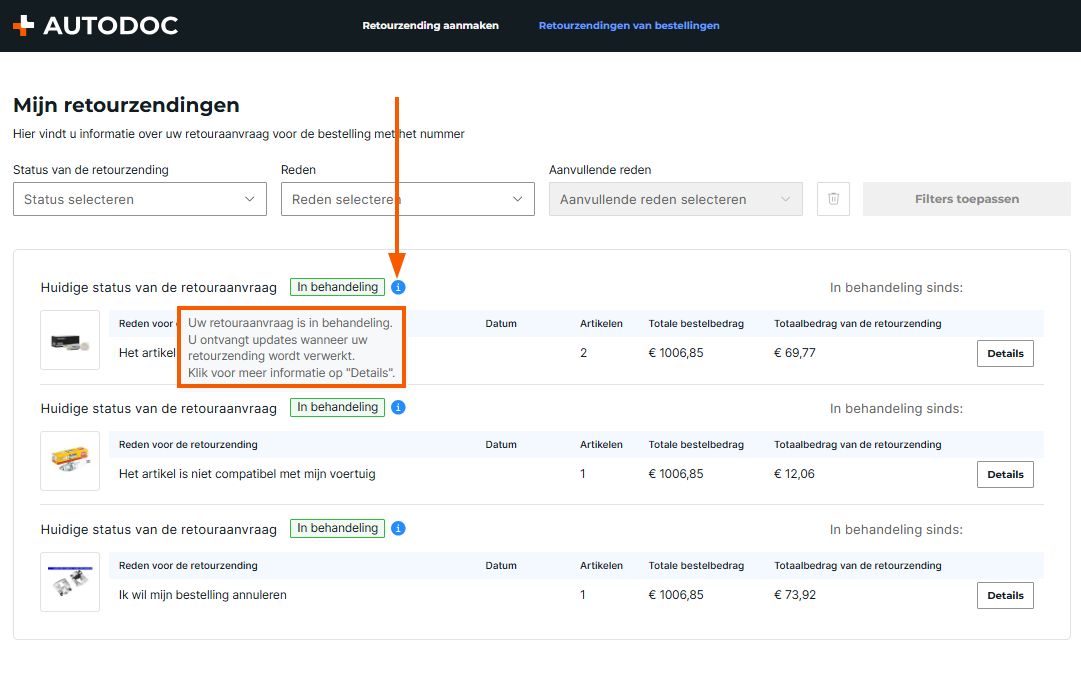Open 'Aanvullende reden selecteren' dropdown
This screenshot has height=694, width=1081.
(676, 199)
